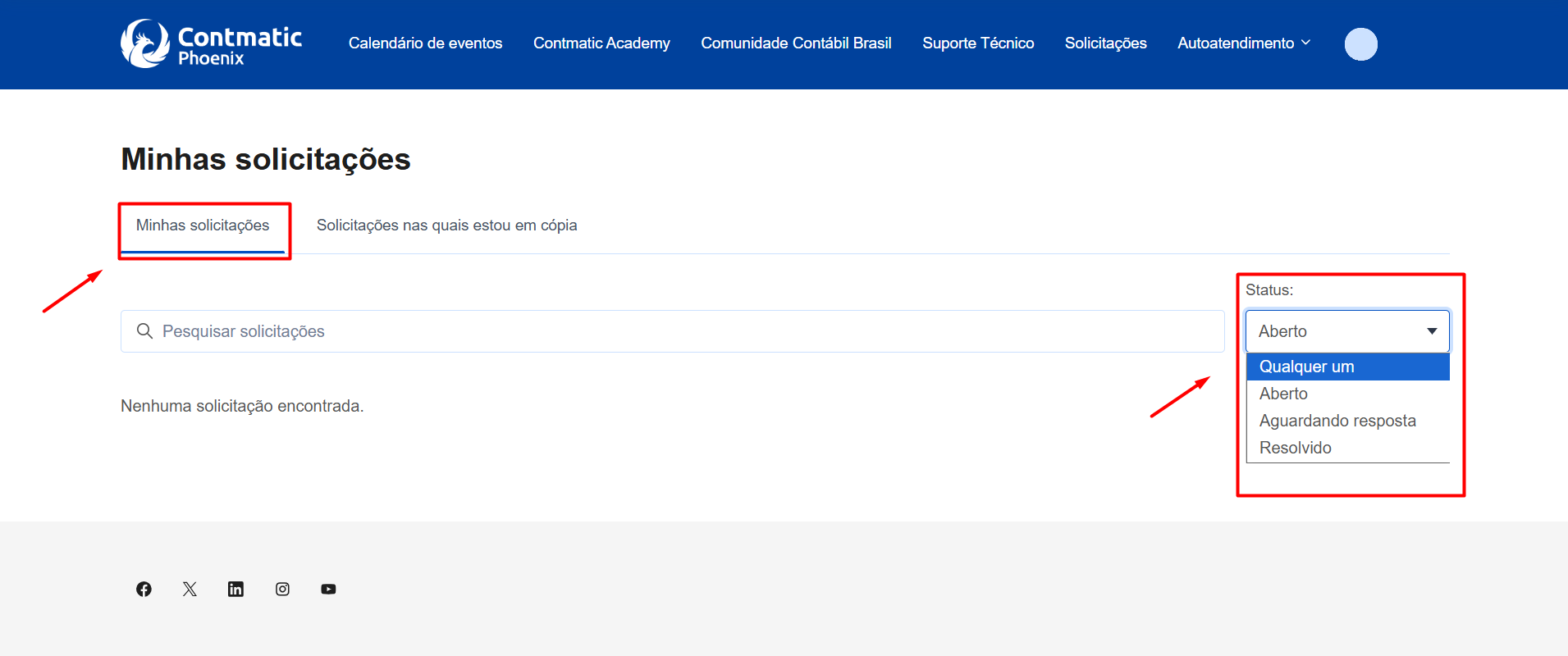This screenshot has width=1568, height=656.
Task: Open the Instagram footer icon
Action: (x=282, y=589)
